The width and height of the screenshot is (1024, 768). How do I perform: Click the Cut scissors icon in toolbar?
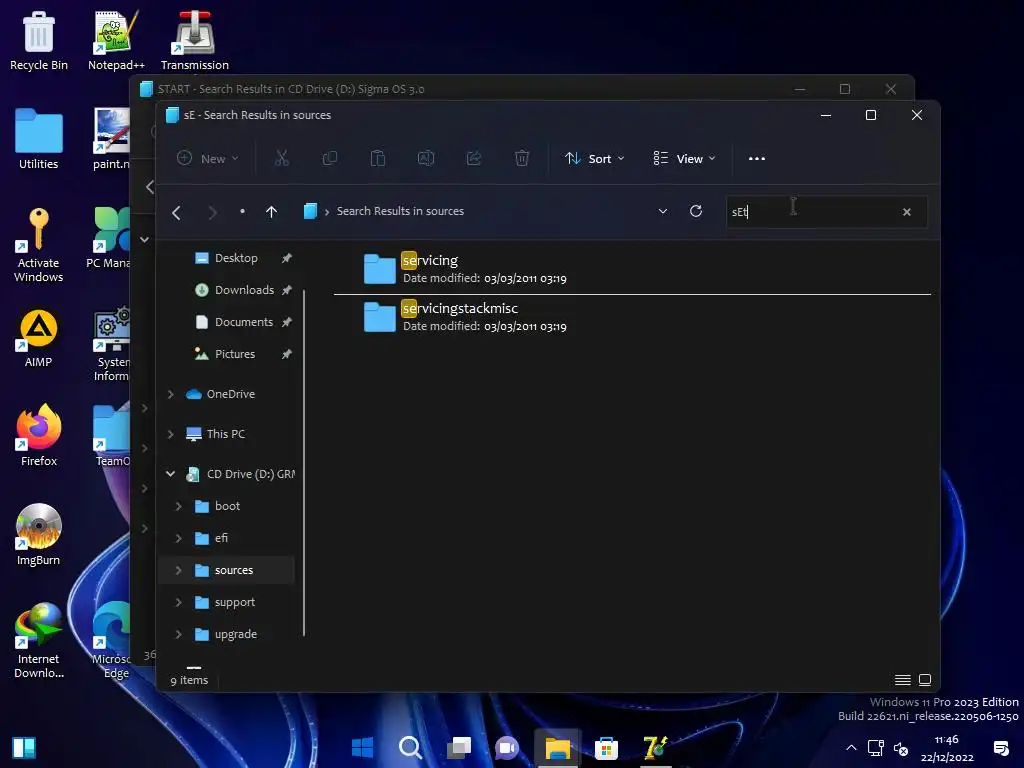pyautogui.click(x=281, y=158)
